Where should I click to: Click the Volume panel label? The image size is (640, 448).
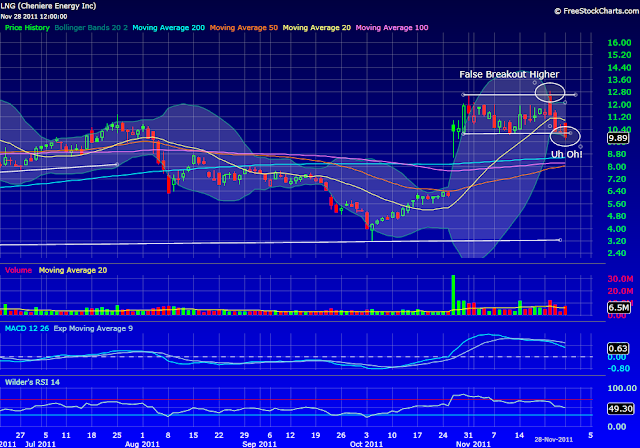[18, 270]
